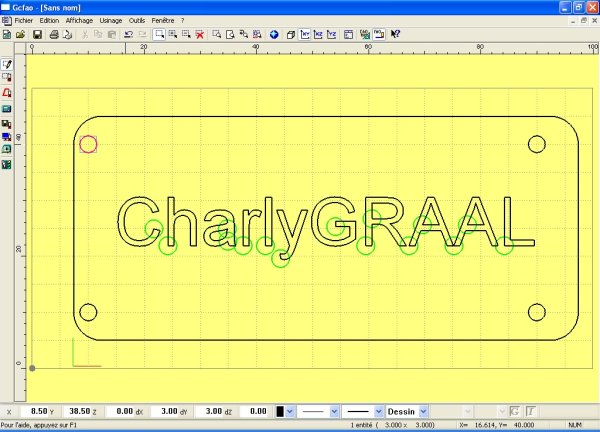Save drawing with floppy disk icon
The height and width of the screenshot is (432, 600).
38,35
